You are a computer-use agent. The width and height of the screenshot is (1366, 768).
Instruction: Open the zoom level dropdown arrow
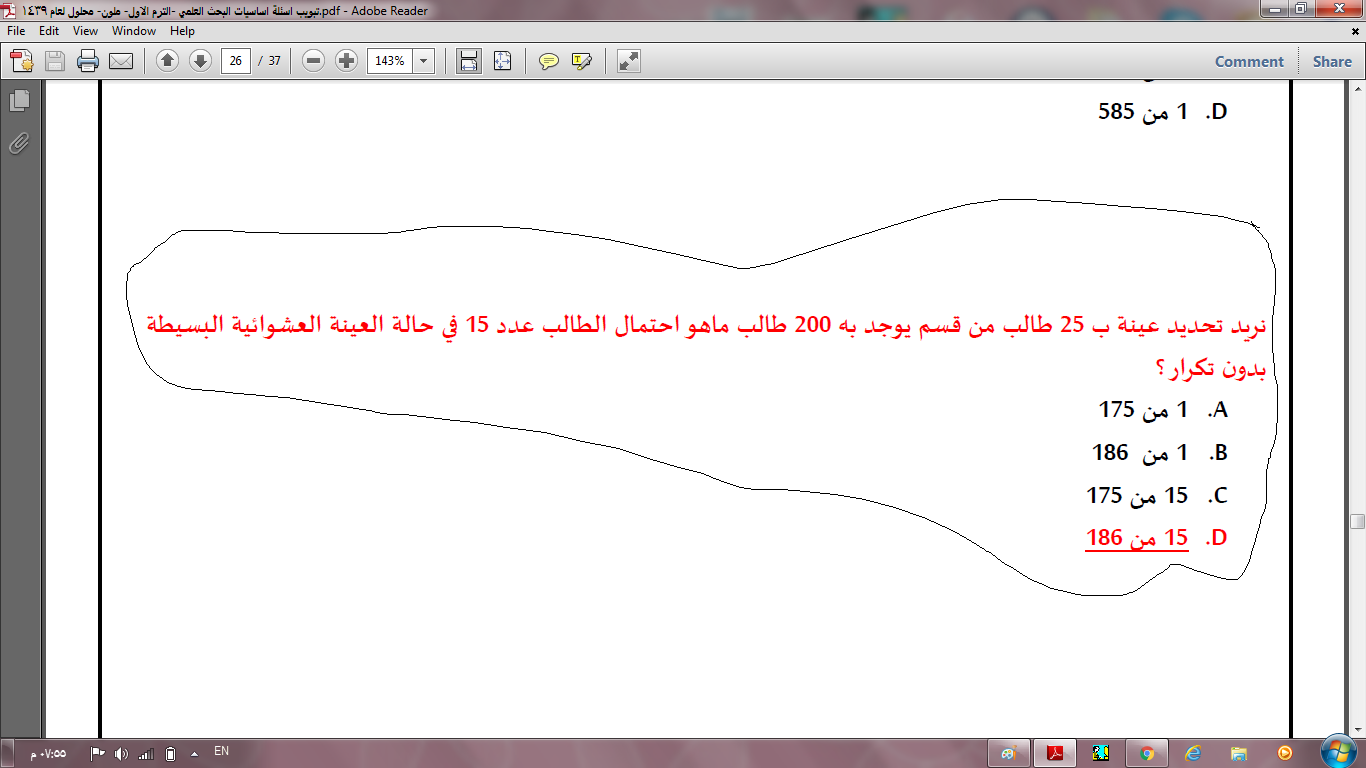[424, 61]
